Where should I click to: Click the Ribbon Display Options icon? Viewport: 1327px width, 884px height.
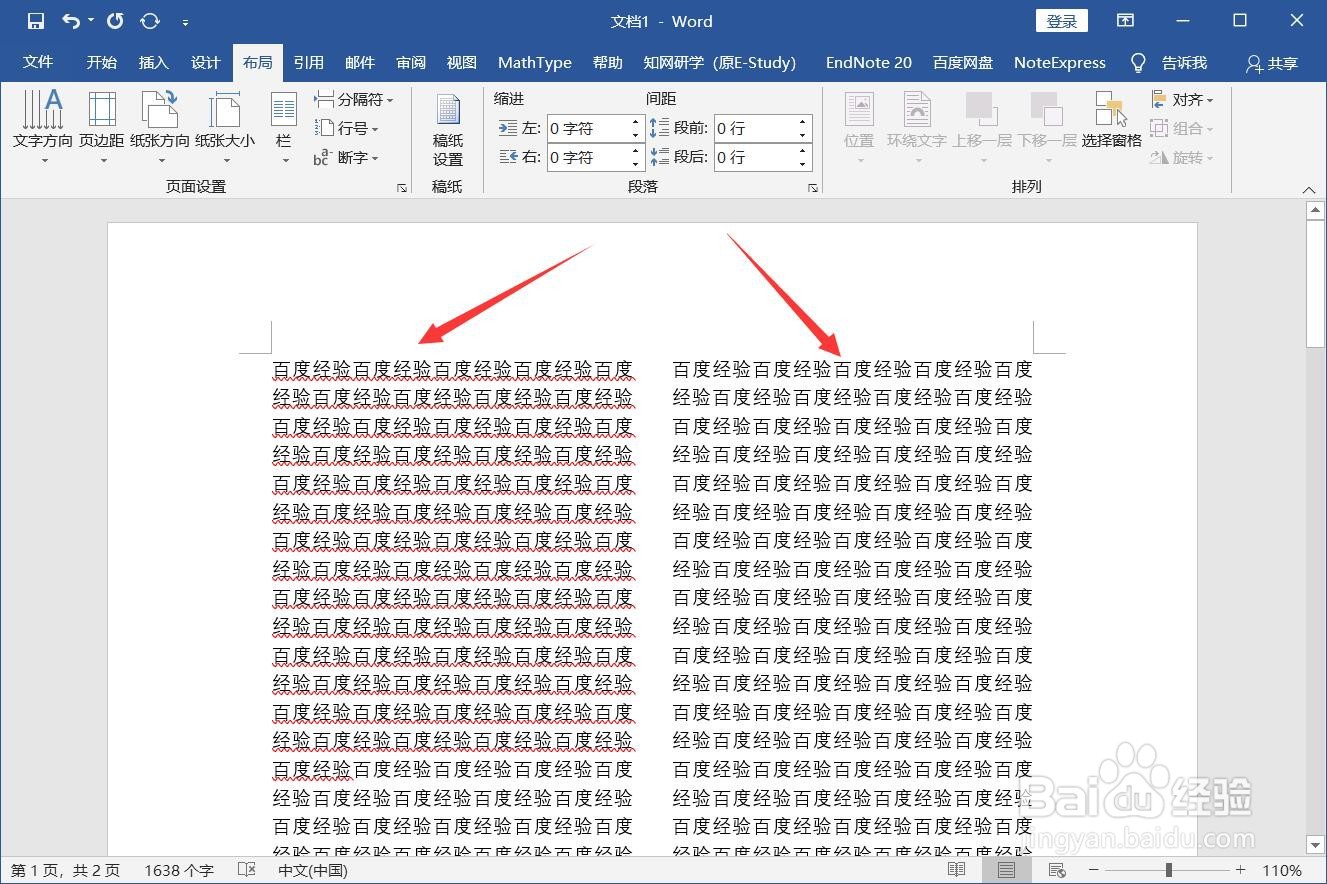coord(1126,21)
